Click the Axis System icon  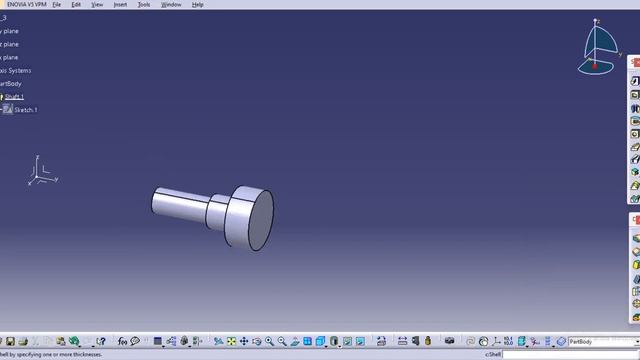496,341
